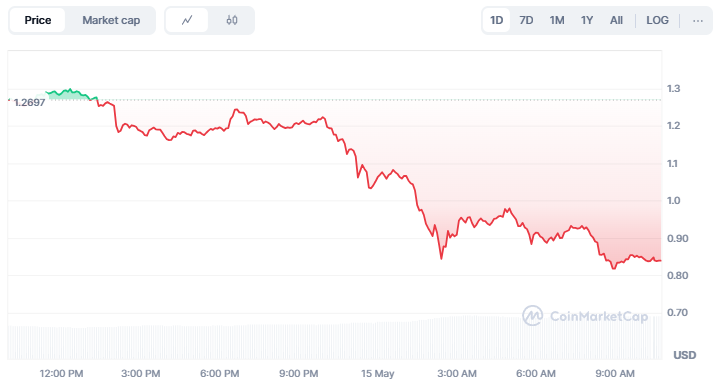Click the 15 May date axis label
Screen dimensions: 716x380
[x=377, y=373]
